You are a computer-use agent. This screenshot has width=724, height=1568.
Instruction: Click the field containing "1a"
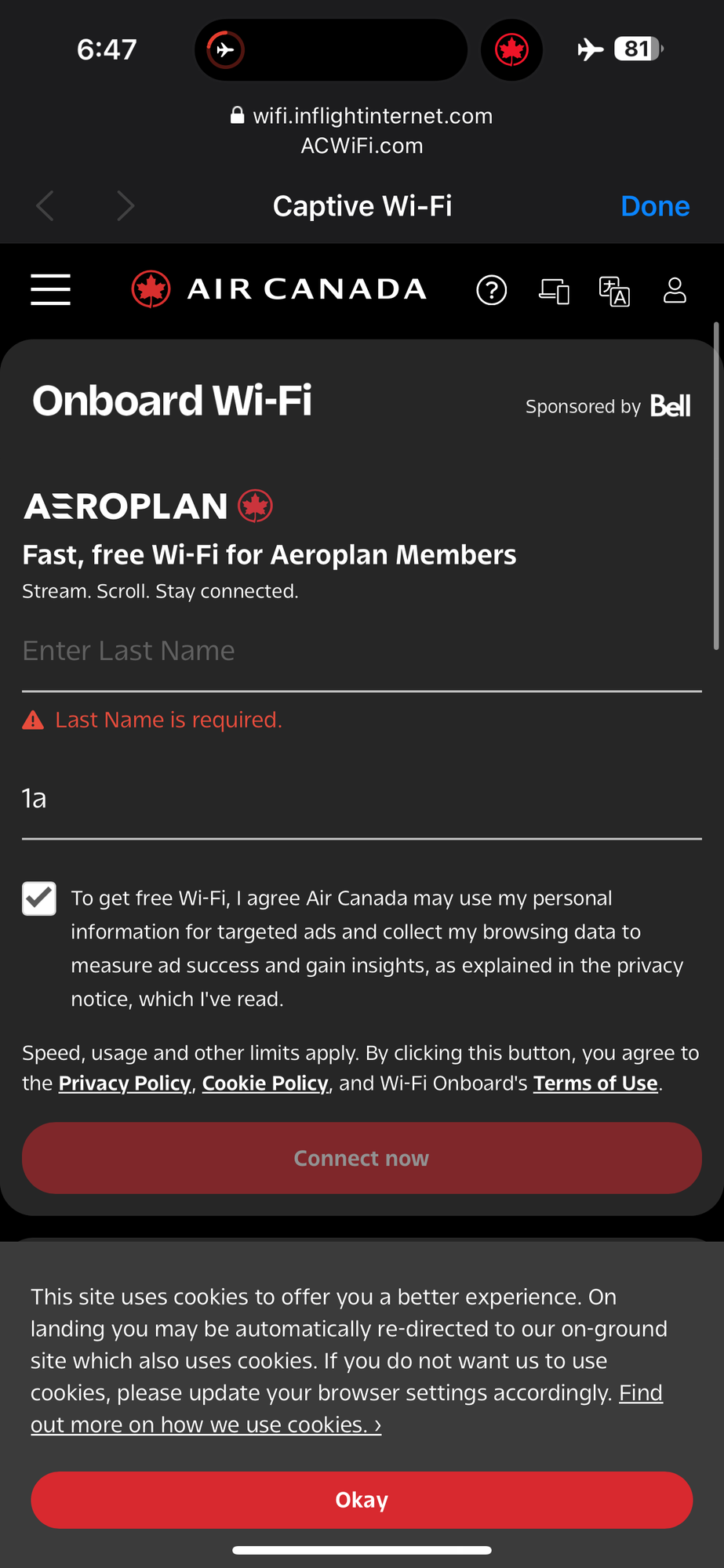[361, 799]
